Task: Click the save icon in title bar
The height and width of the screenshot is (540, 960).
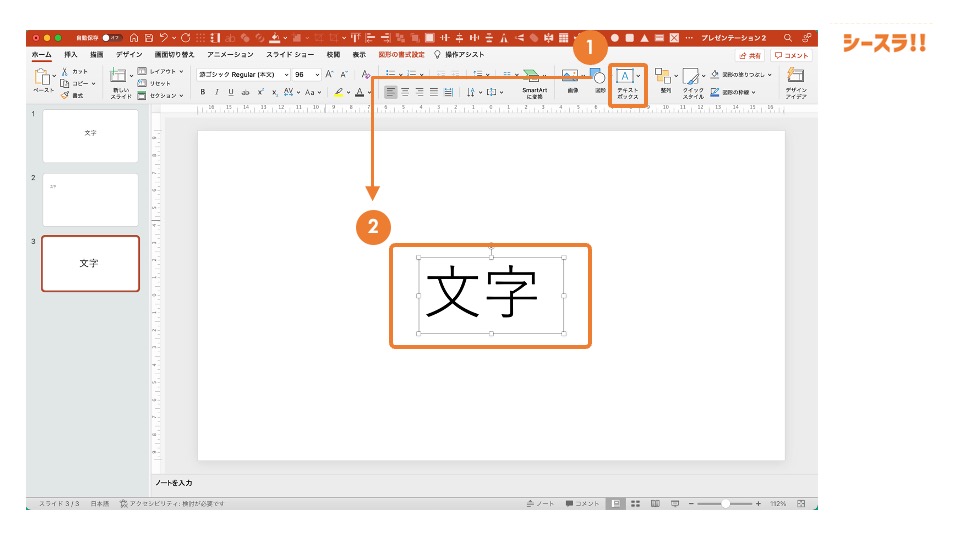Action: tap(149, 38)
